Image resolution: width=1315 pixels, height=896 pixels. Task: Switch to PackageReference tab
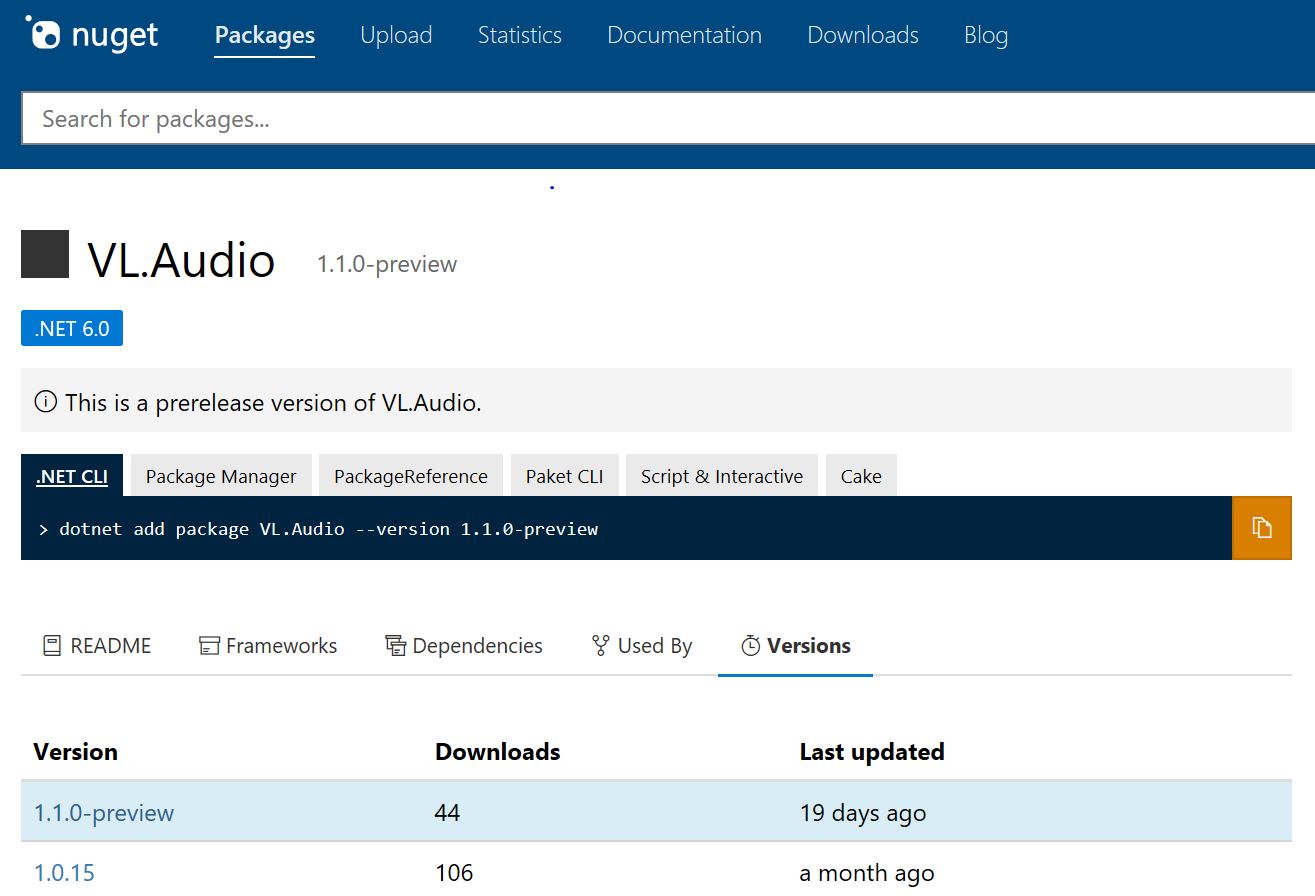click(x=411, y=476)
